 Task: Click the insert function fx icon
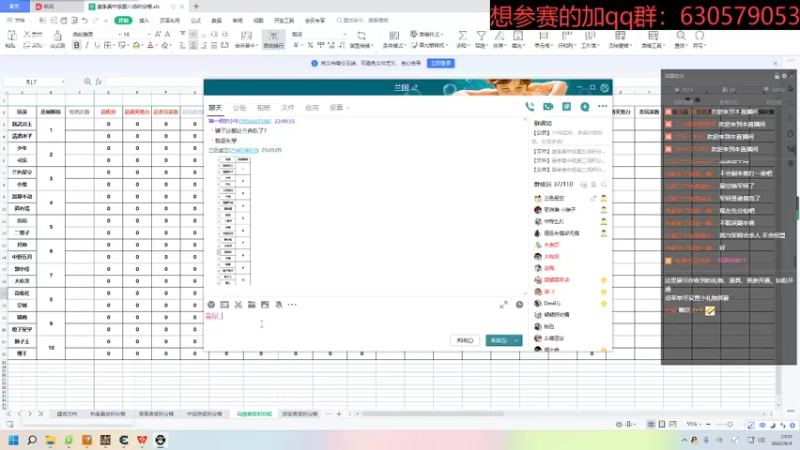[98, 82]
